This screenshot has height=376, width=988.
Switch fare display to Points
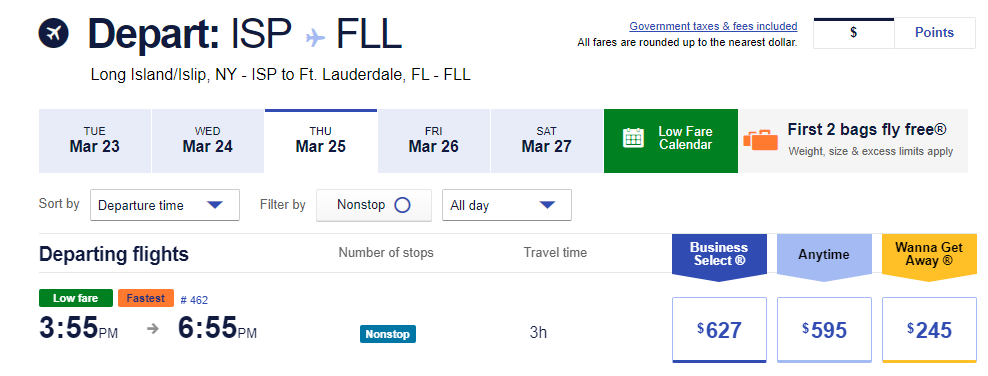pyautogui.click(x=934, y=33)
